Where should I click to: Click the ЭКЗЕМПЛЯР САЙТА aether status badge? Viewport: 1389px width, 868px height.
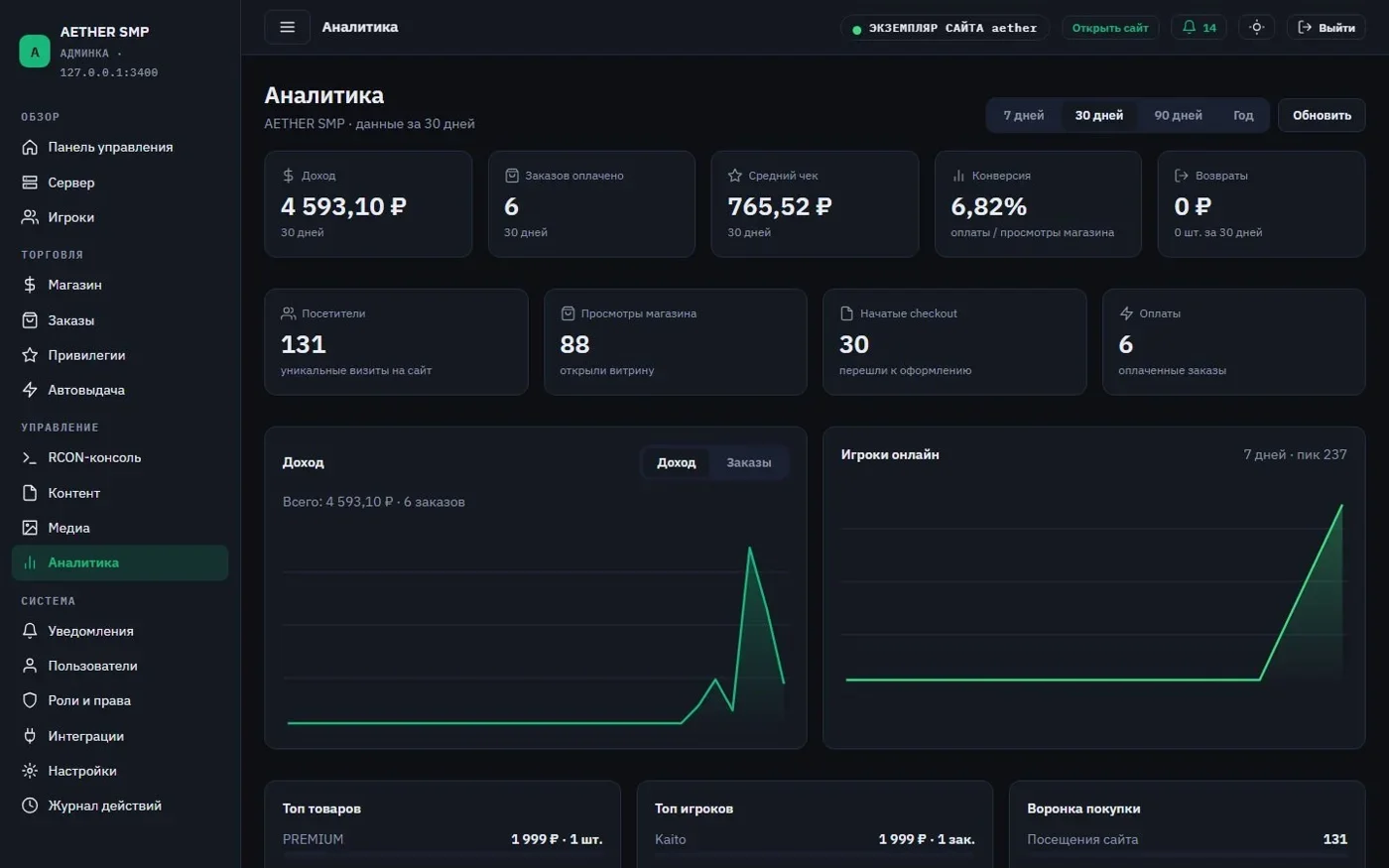[x=945, y=28]
